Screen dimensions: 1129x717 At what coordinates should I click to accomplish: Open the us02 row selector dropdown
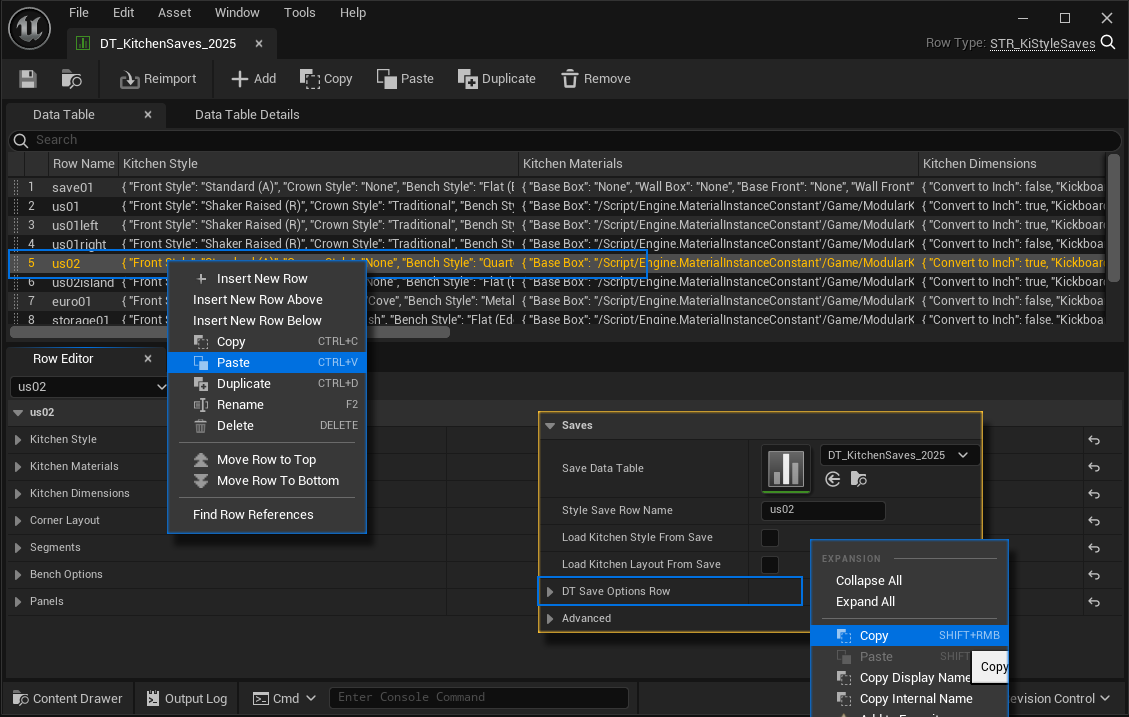pyautogui.click(x=90, y=387)
